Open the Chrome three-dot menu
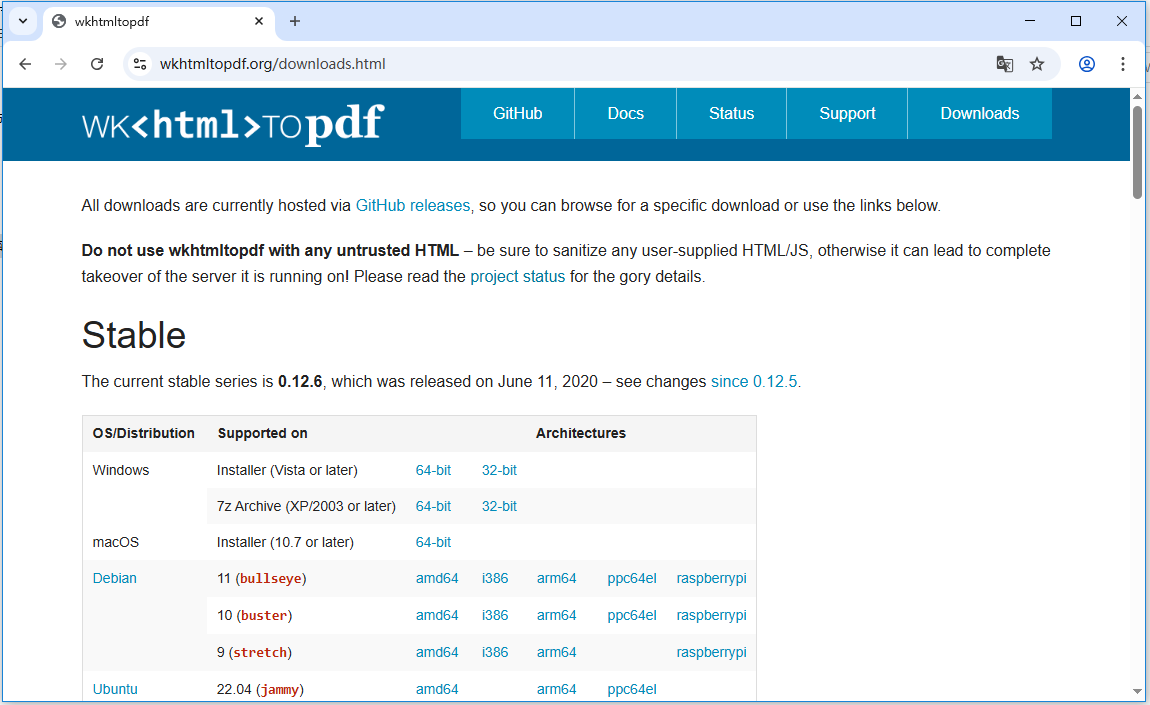The width and height of the screenshot is (1150, 705). [1122, 64]
